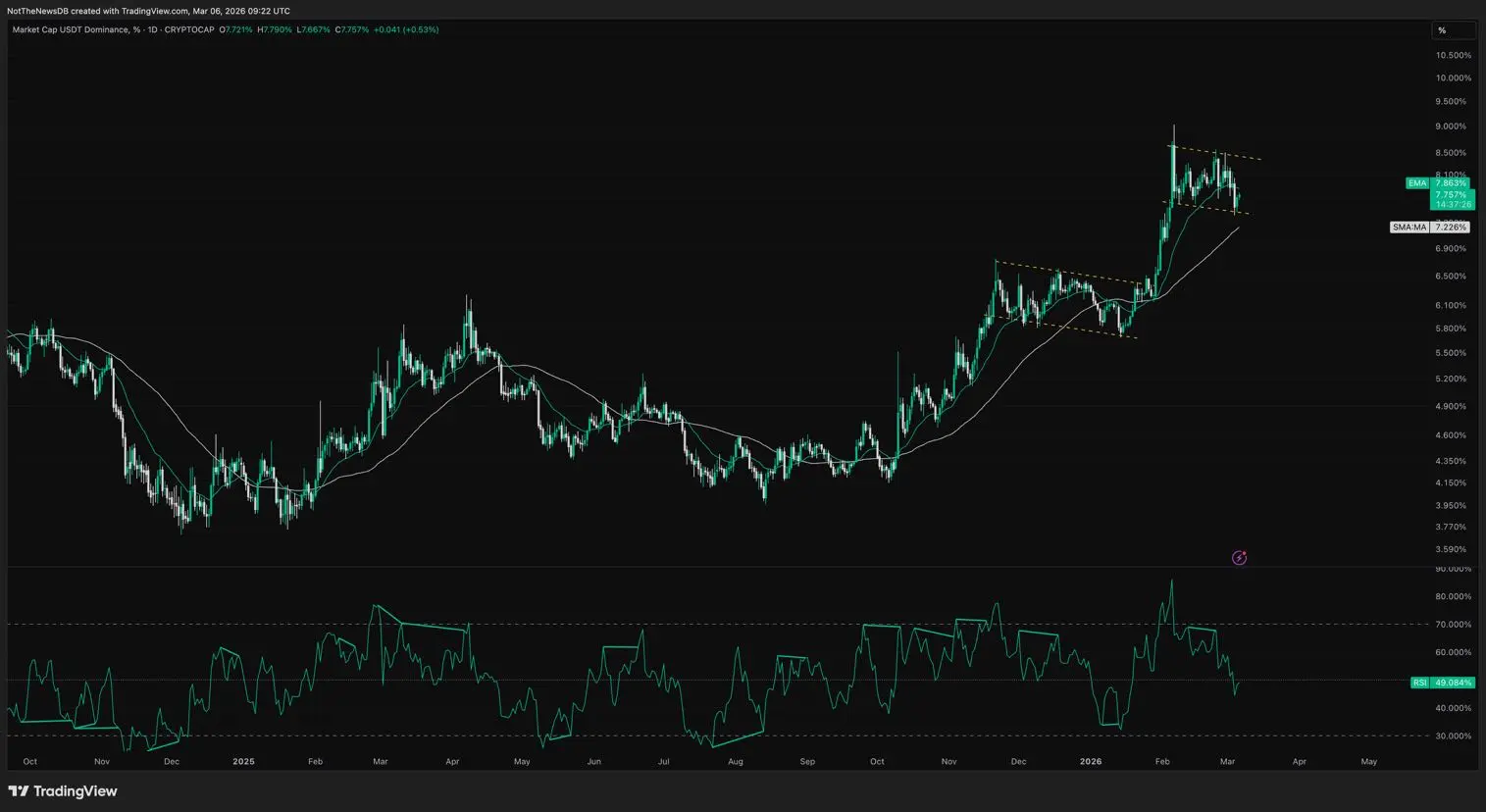Click the low value L7.667%
Image resolution: width=1486 pixels, height=812 pixels.
(x=313, y=29)
